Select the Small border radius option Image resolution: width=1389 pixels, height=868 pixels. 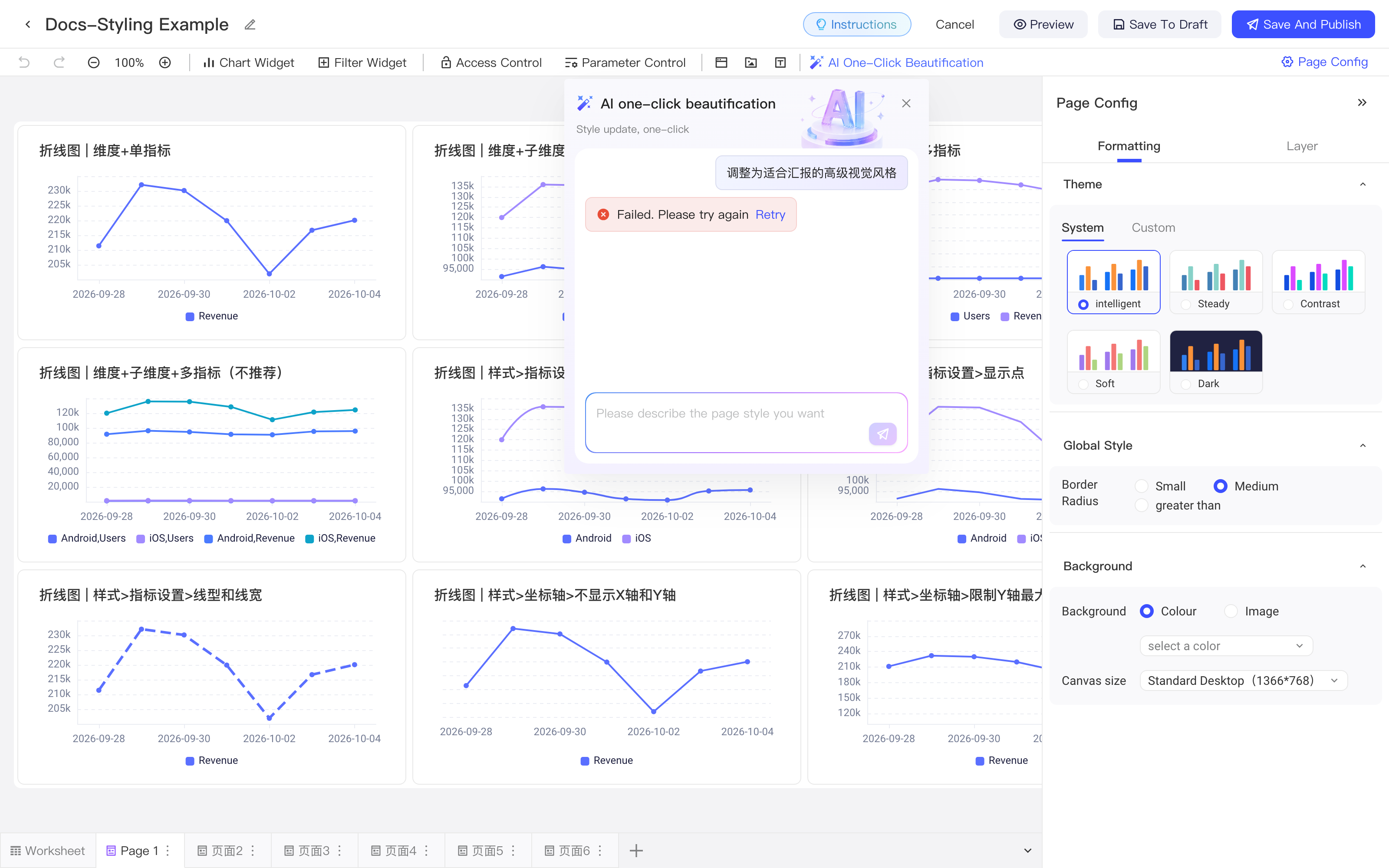[x=1142, y=486]
